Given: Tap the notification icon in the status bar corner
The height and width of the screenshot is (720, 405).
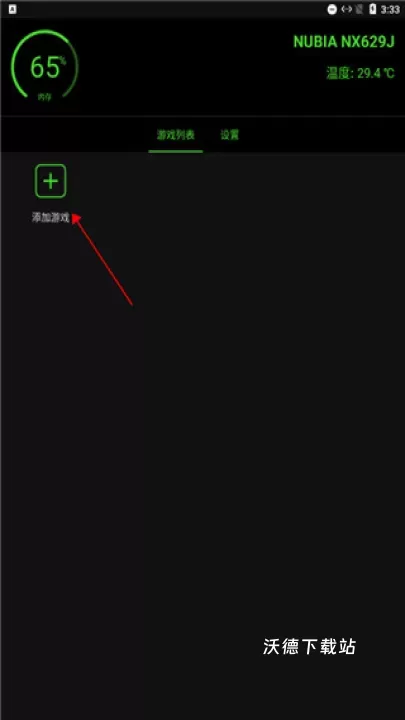Looking at the screenshot, I should (12, 9).
